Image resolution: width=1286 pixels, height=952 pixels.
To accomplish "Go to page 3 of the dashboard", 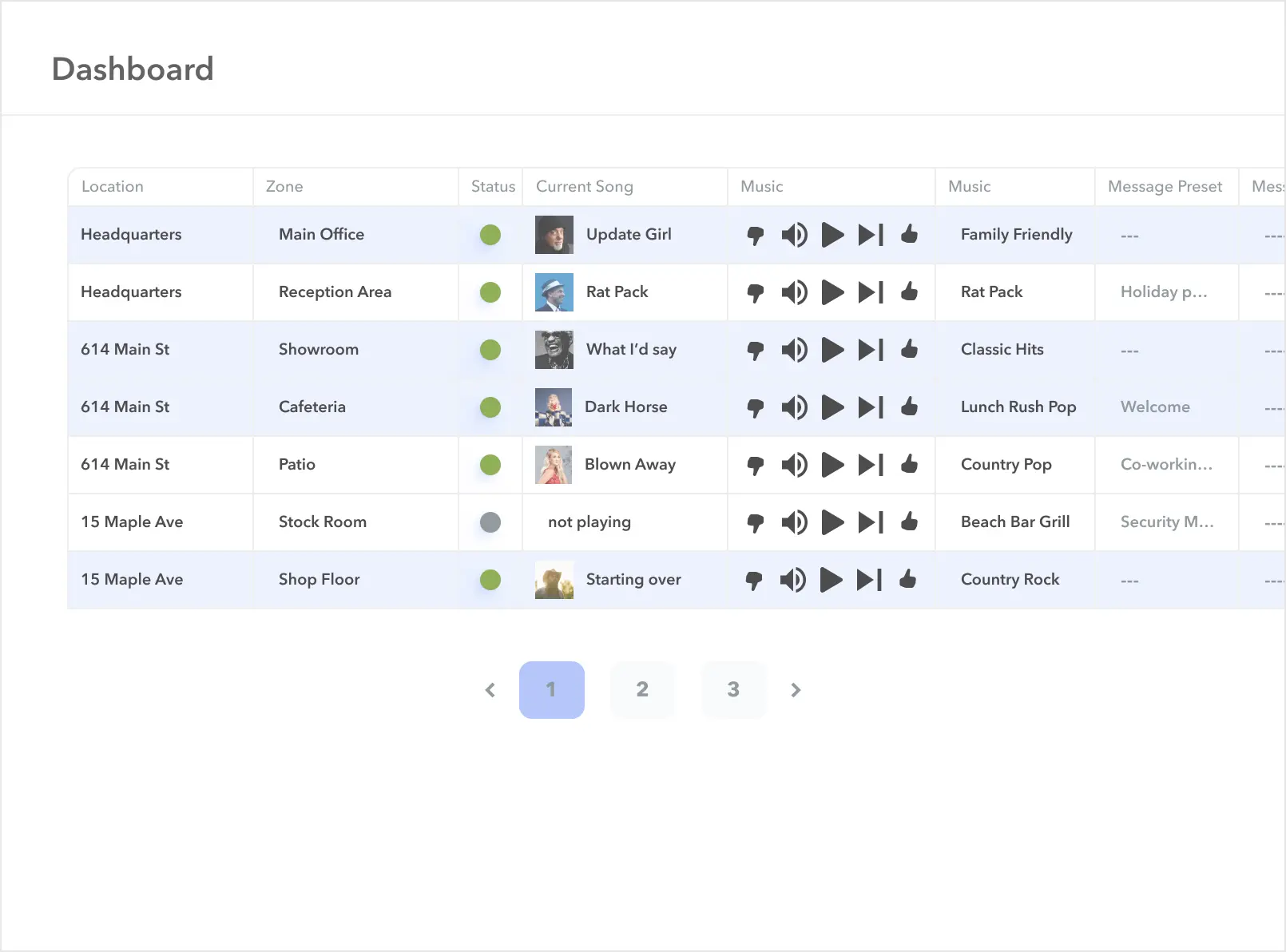I will [x=733, y=690].
